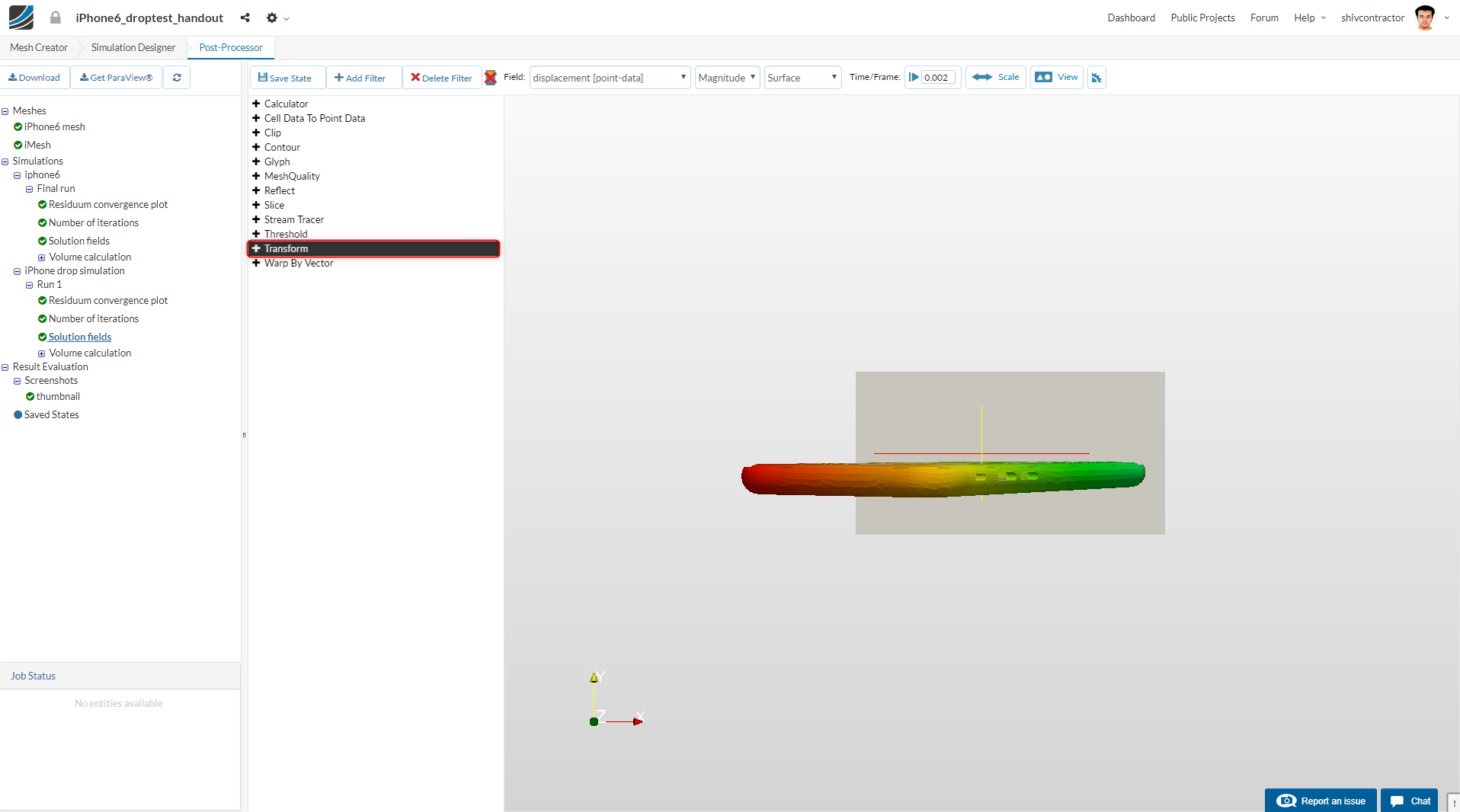The height and width of the screenshot is (812, 1460).
Task: Click the project lock icon
Action: [x=56, y=18]
